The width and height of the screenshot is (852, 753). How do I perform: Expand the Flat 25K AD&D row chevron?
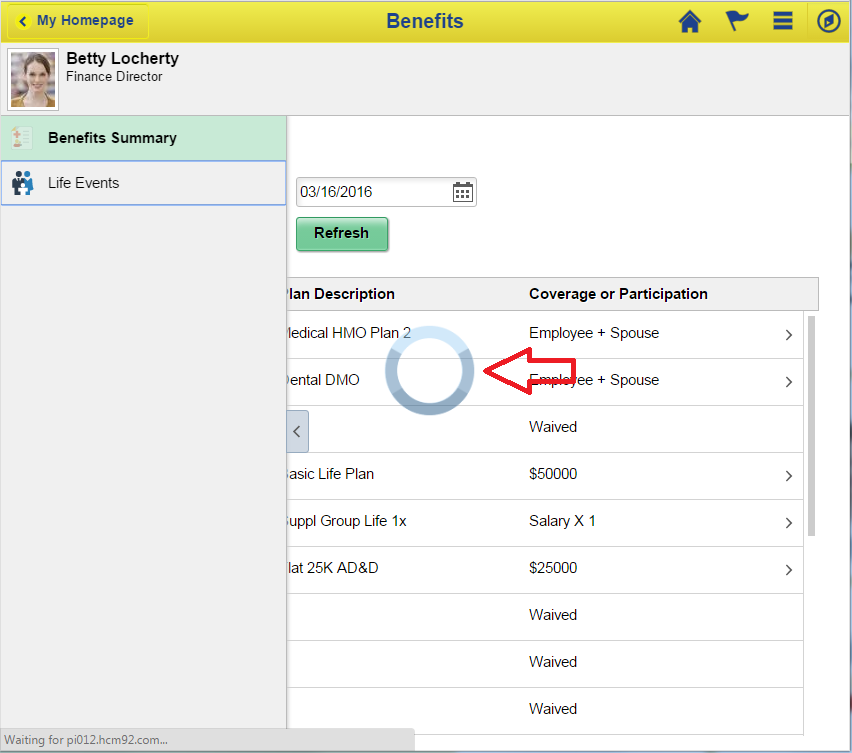pyautogui.click(x=788, y=570)
